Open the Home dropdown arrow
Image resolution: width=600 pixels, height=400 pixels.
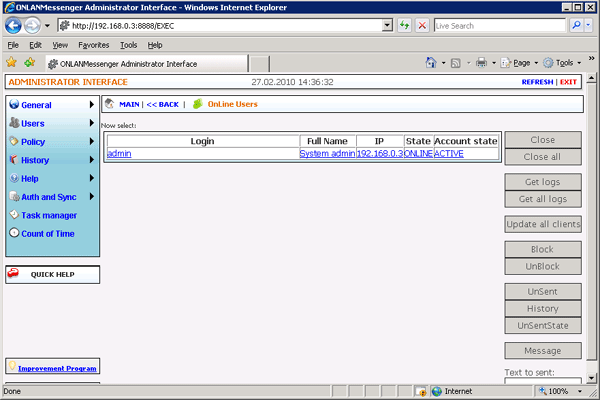443,63
